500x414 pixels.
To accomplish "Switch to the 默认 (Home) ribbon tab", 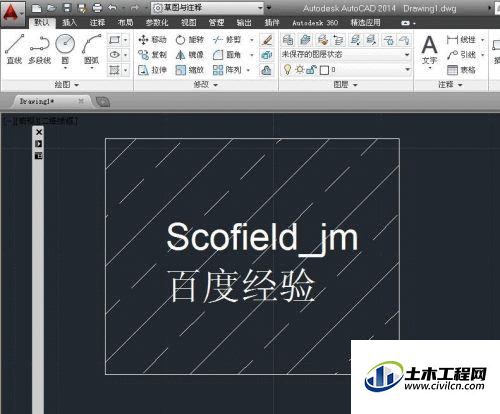I will pyautogui.click(x=42, y=23).
